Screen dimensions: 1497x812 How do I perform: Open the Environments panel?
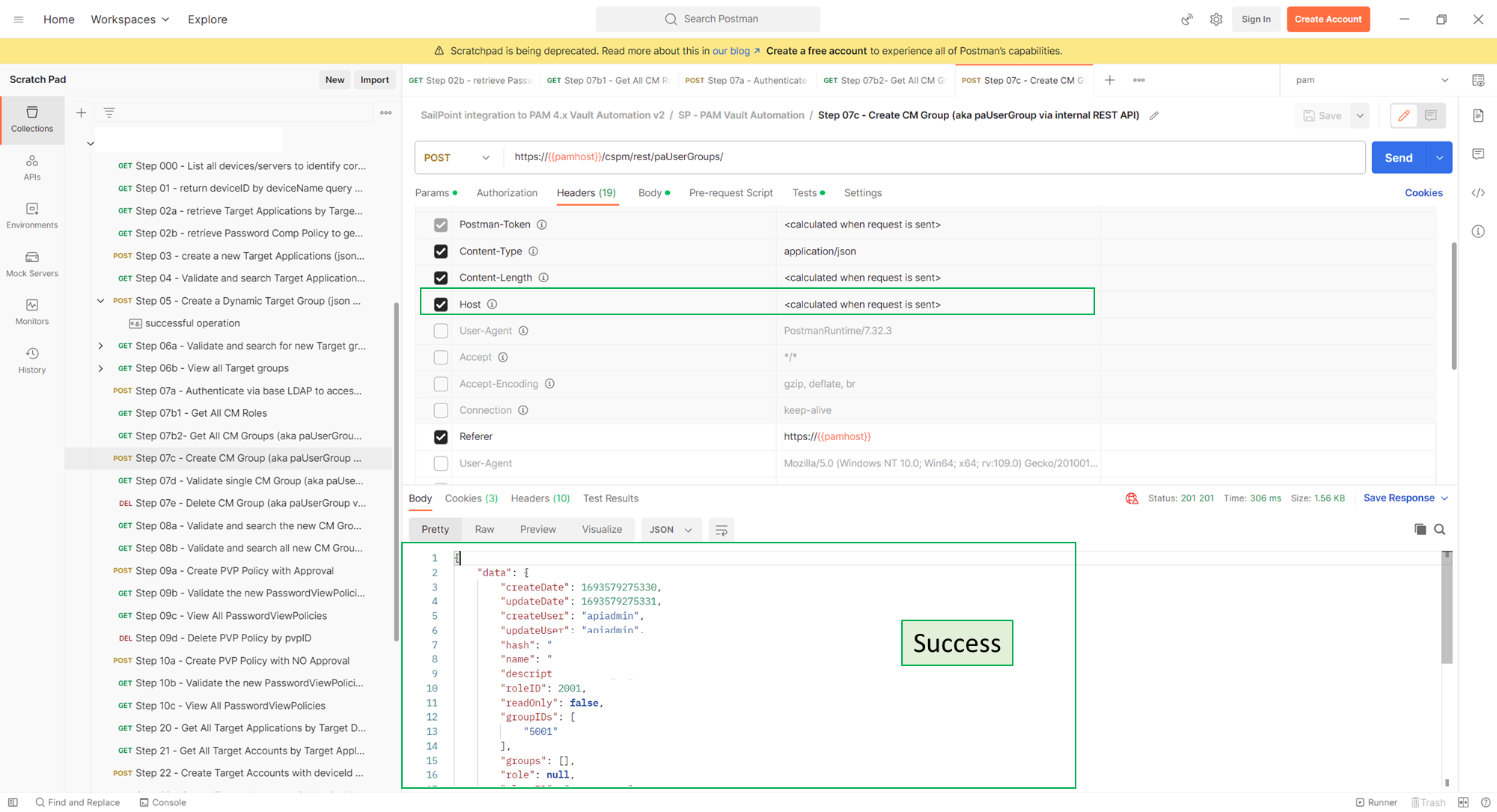pos(32,216)
